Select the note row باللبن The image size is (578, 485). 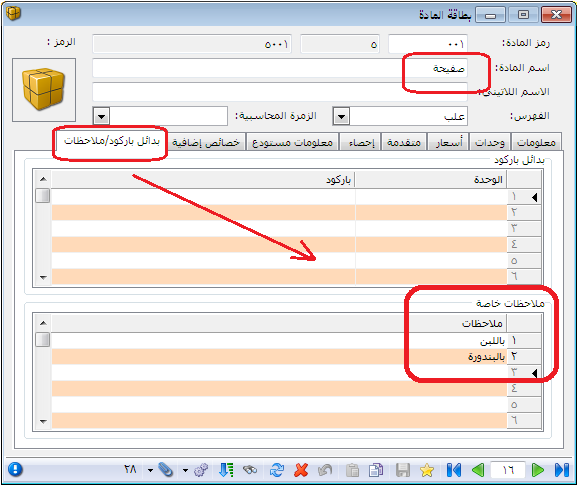tap(279, 341)
